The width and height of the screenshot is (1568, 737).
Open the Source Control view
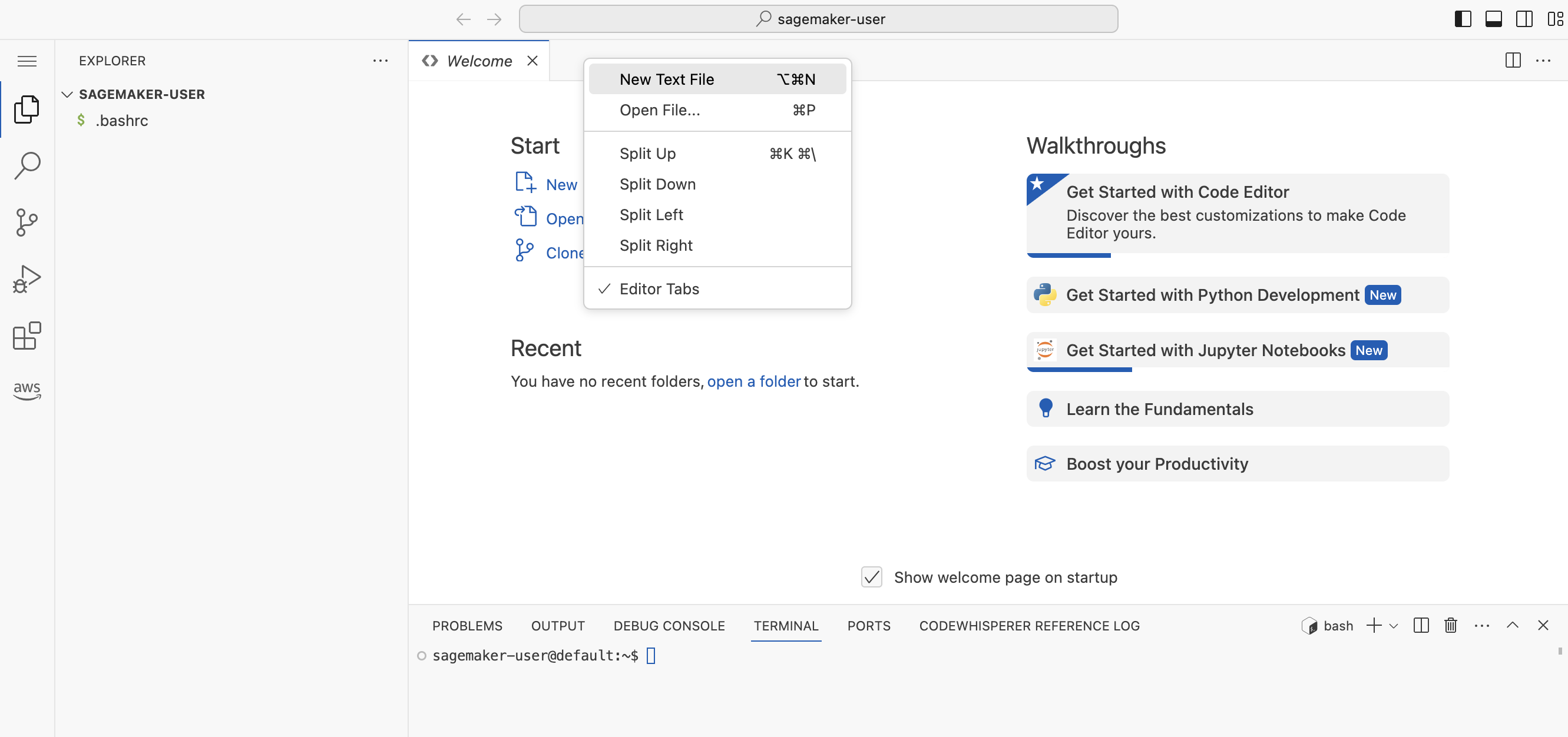(27, 221)
